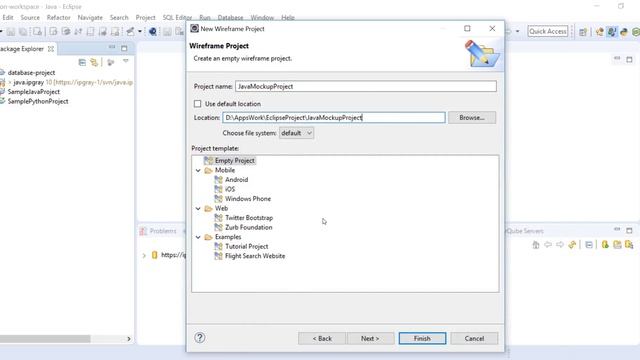Click the Package Explorer horizontal scrollbar
This screenshot has width=640, height=360.
45,339
